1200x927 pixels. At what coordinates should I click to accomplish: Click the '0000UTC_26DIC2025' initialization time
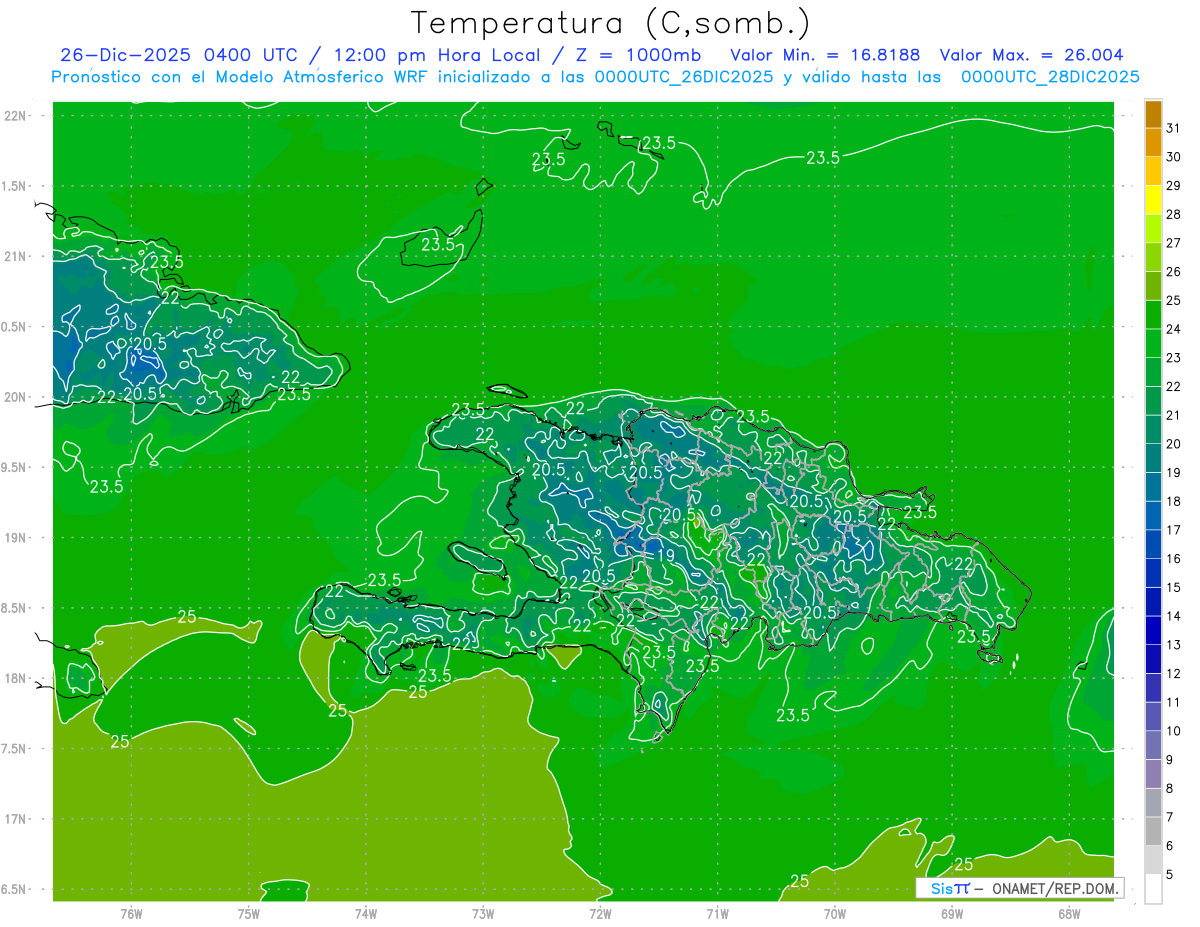684,77
